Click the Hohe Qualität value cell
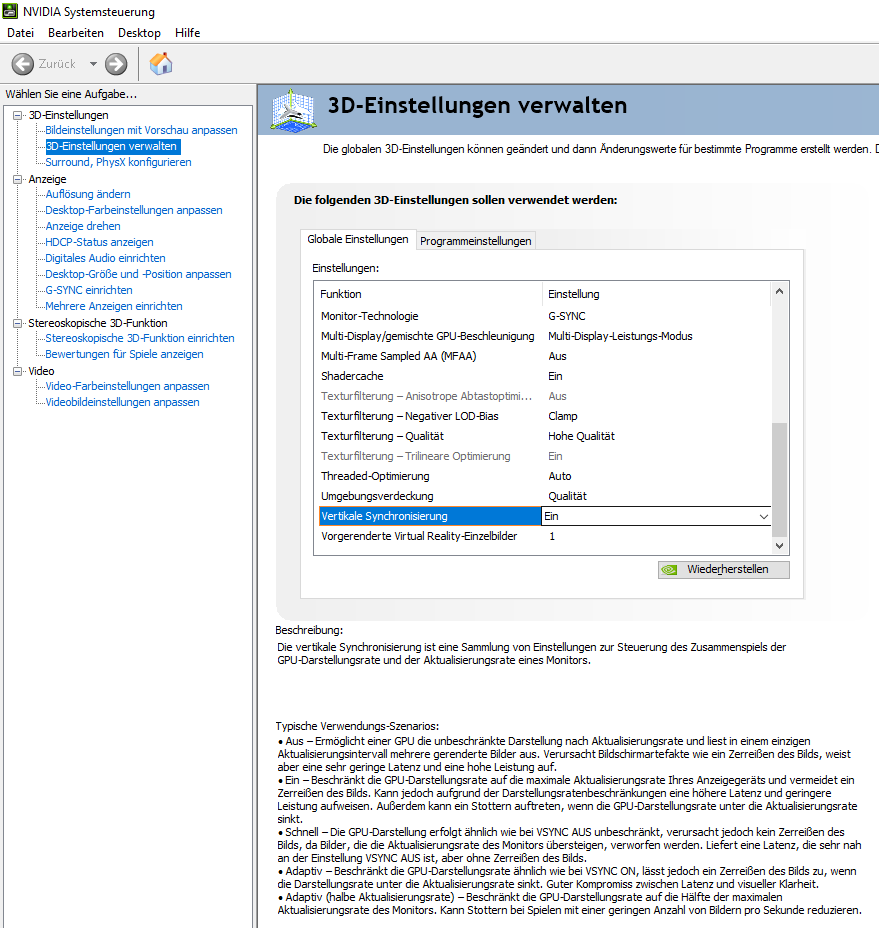The height and width of the screenshot is (928, 879). pyautogui.click(x=581, y=436)
